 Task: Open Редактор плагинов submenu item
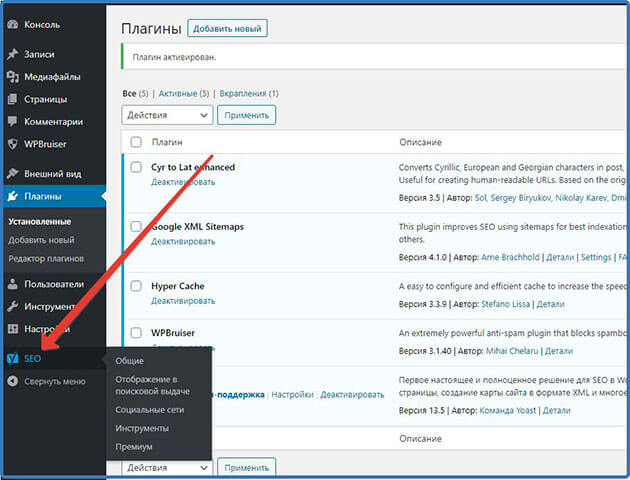[46, 258]
